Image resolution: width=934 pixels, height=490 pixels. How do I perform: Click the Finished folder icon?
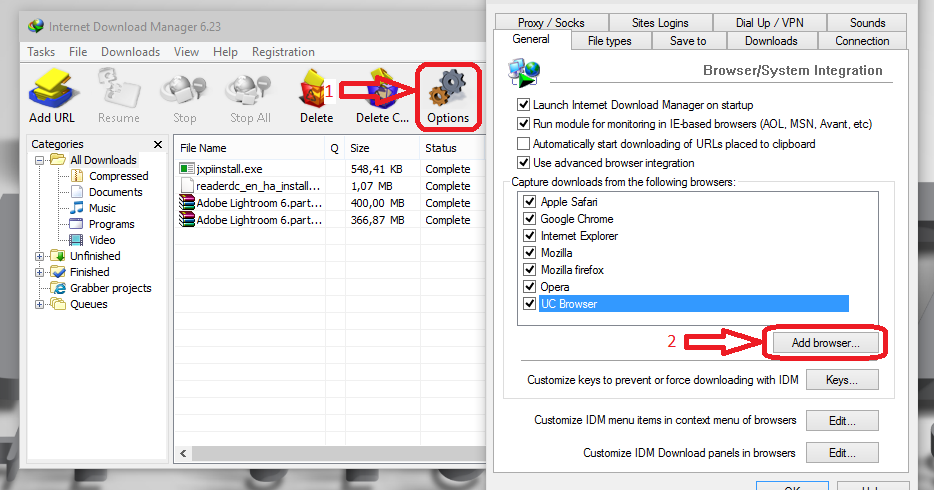[58, 272]
